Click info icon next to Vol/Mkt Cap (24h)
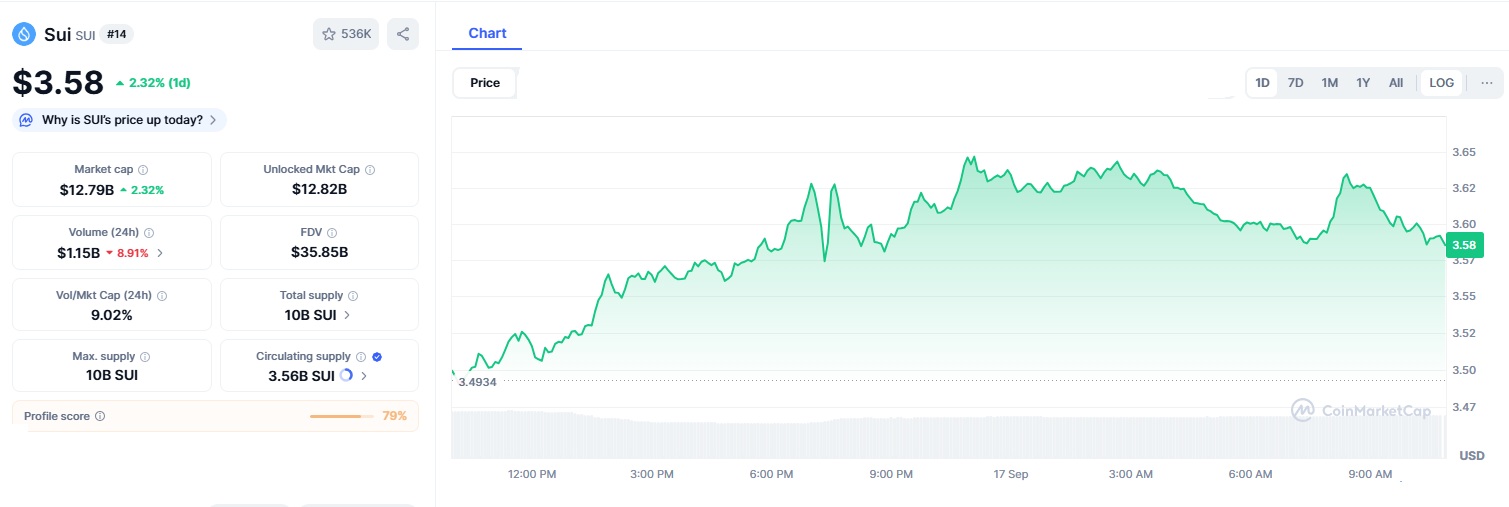Viewport: 1509px width, 507px height. coord(162,296)
